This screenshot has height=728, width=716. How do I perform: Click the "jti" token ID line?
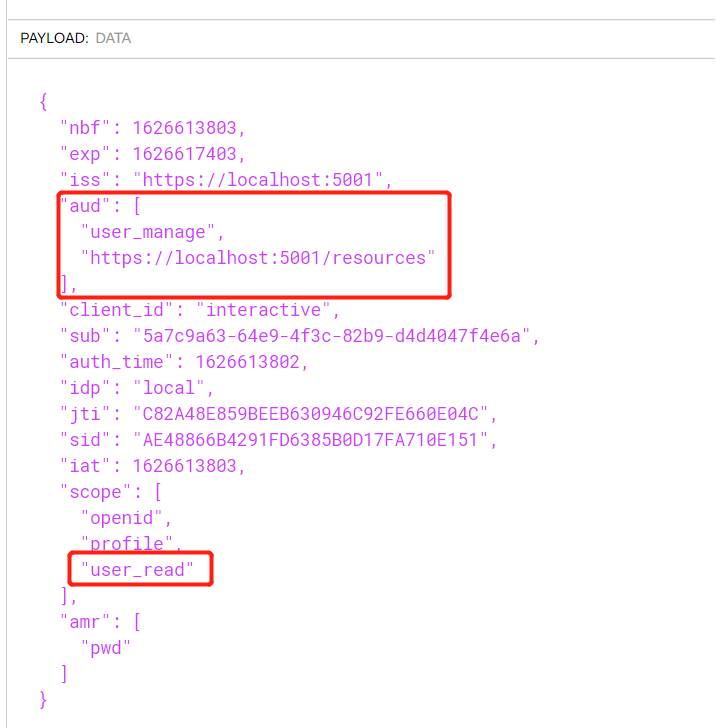(279, 414)
